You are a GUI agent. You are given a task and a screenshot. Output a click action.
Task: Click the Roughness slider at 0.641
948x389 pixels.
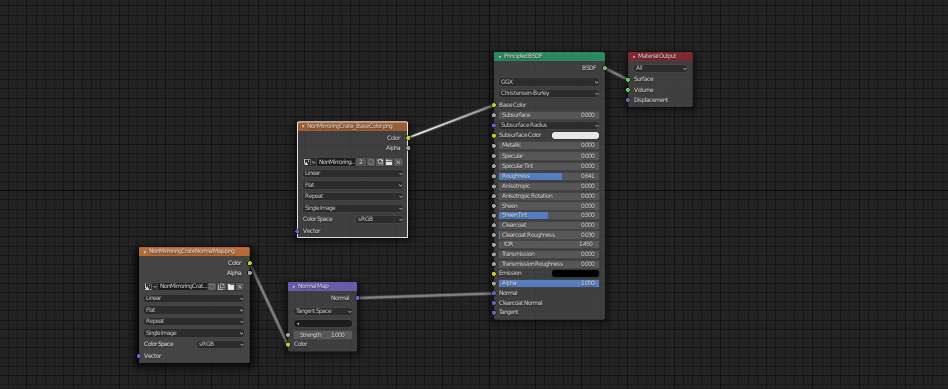[x=549, y=177]
